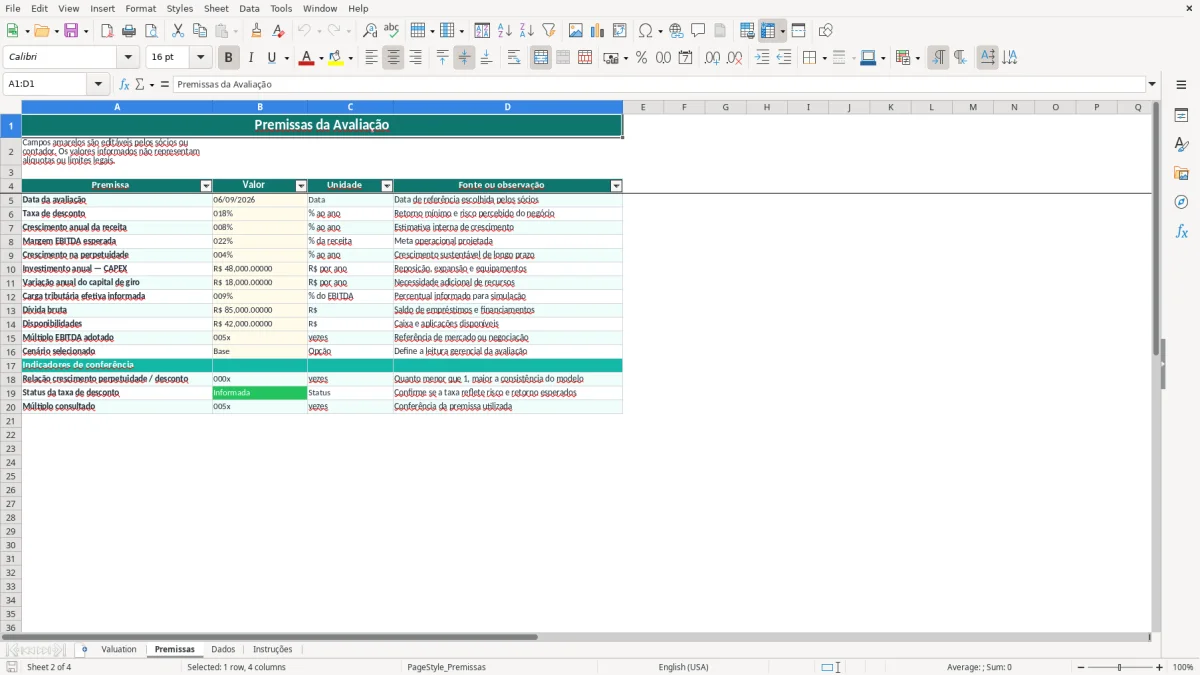Insert a special character (Omega)
Screen dimensions: 1200x675
[646, 31]
